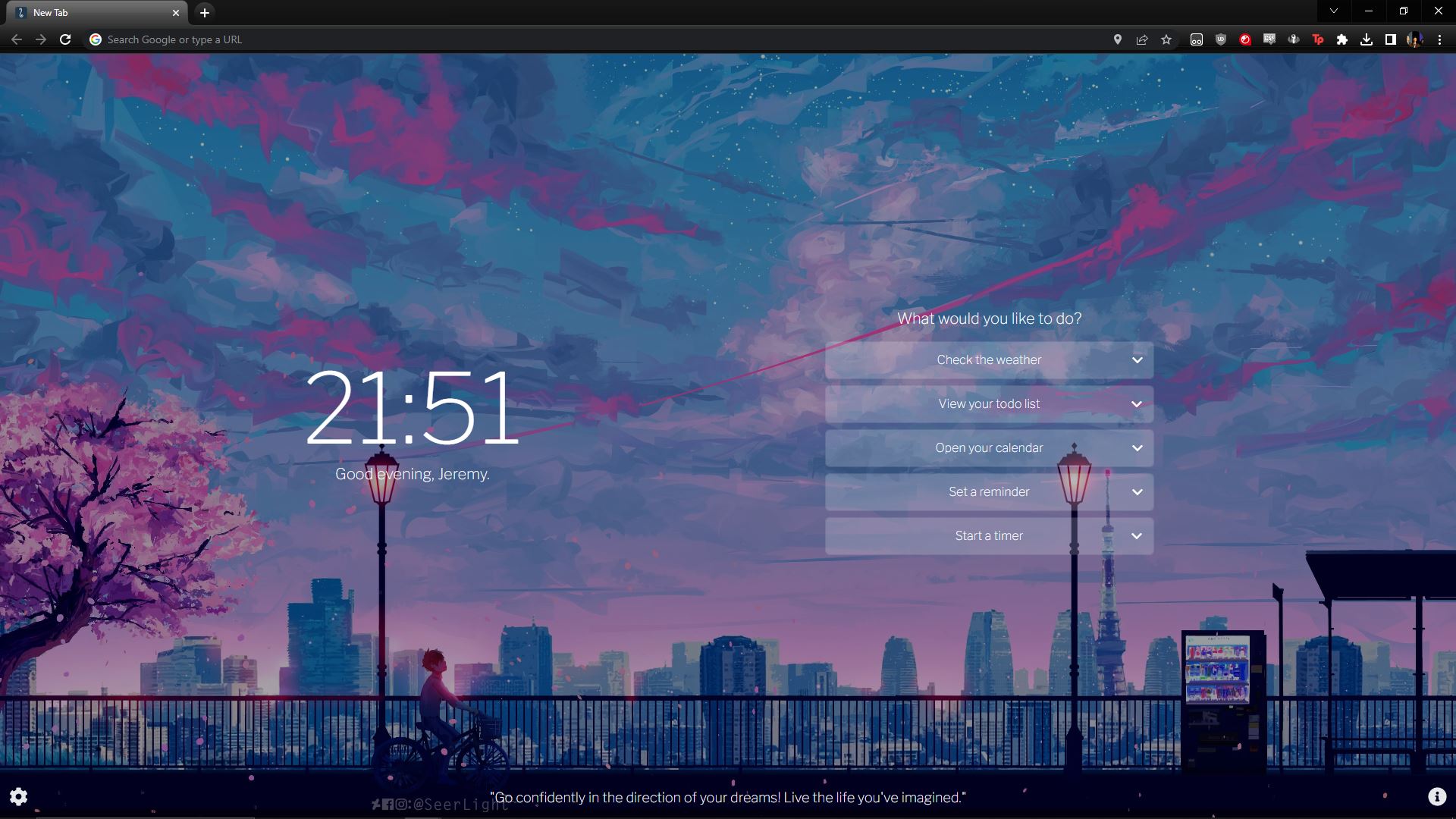Select the Open your calendar option
This screenshot has width=1456, height=819.
pyautogui.click(x=989, y=448)
